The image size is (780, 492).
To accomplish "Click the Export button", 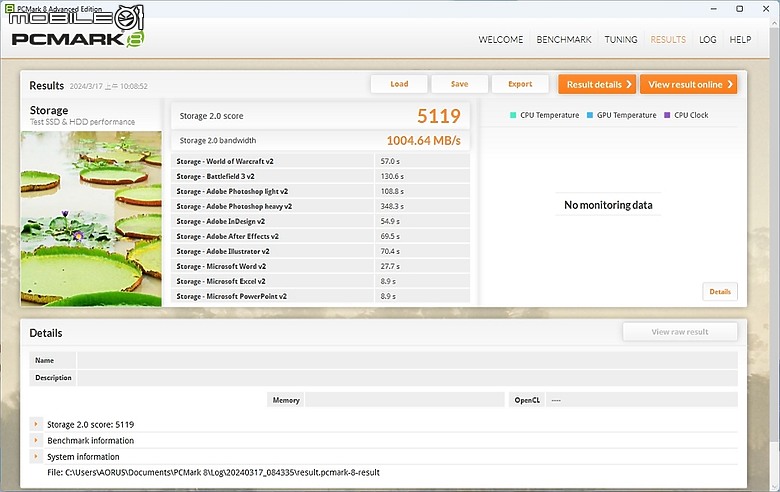I will (x=520, y=84).
